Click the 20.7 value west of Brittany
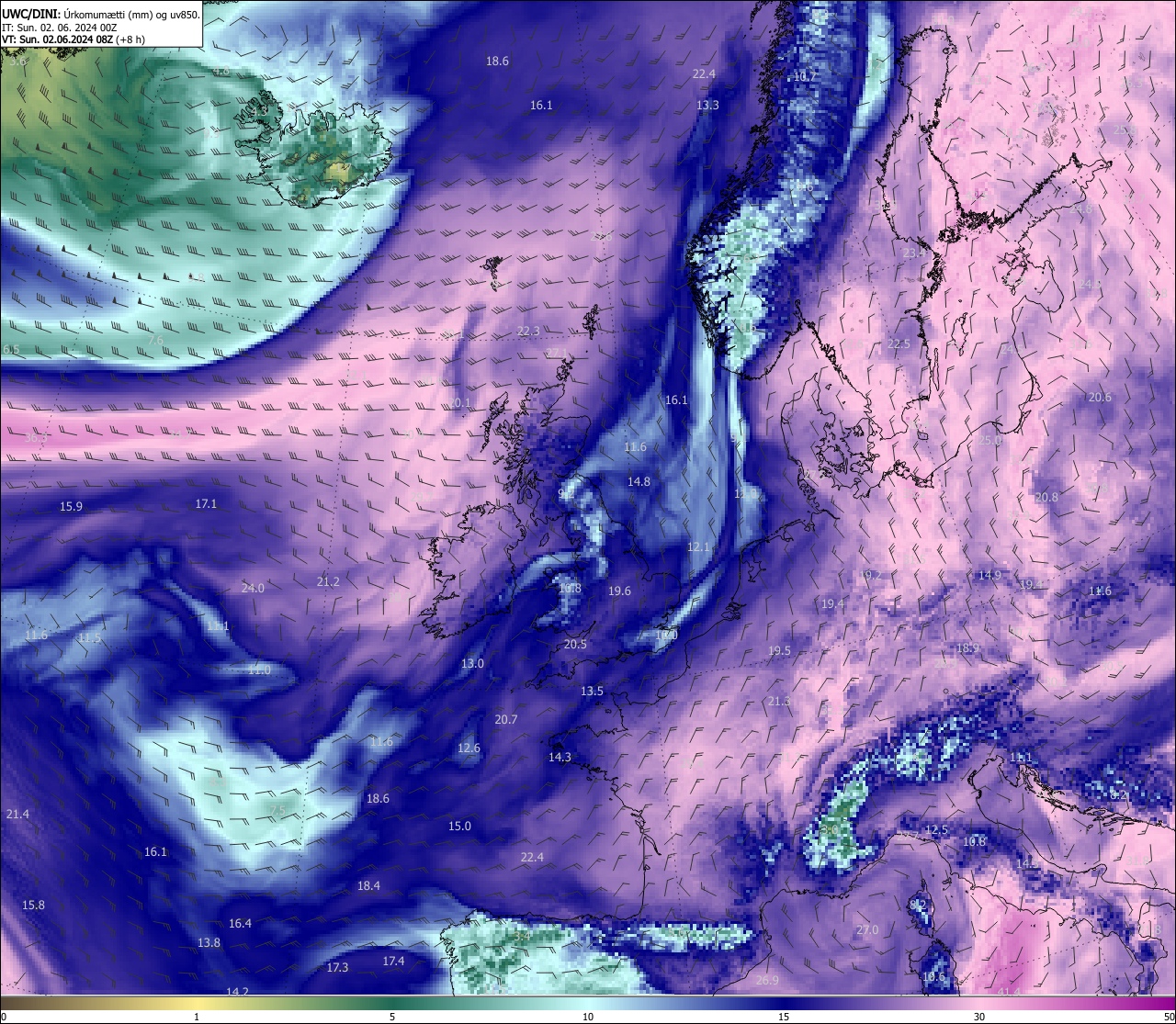The height and width of the screenshot is (1024, 1176). tap(506, 720)
